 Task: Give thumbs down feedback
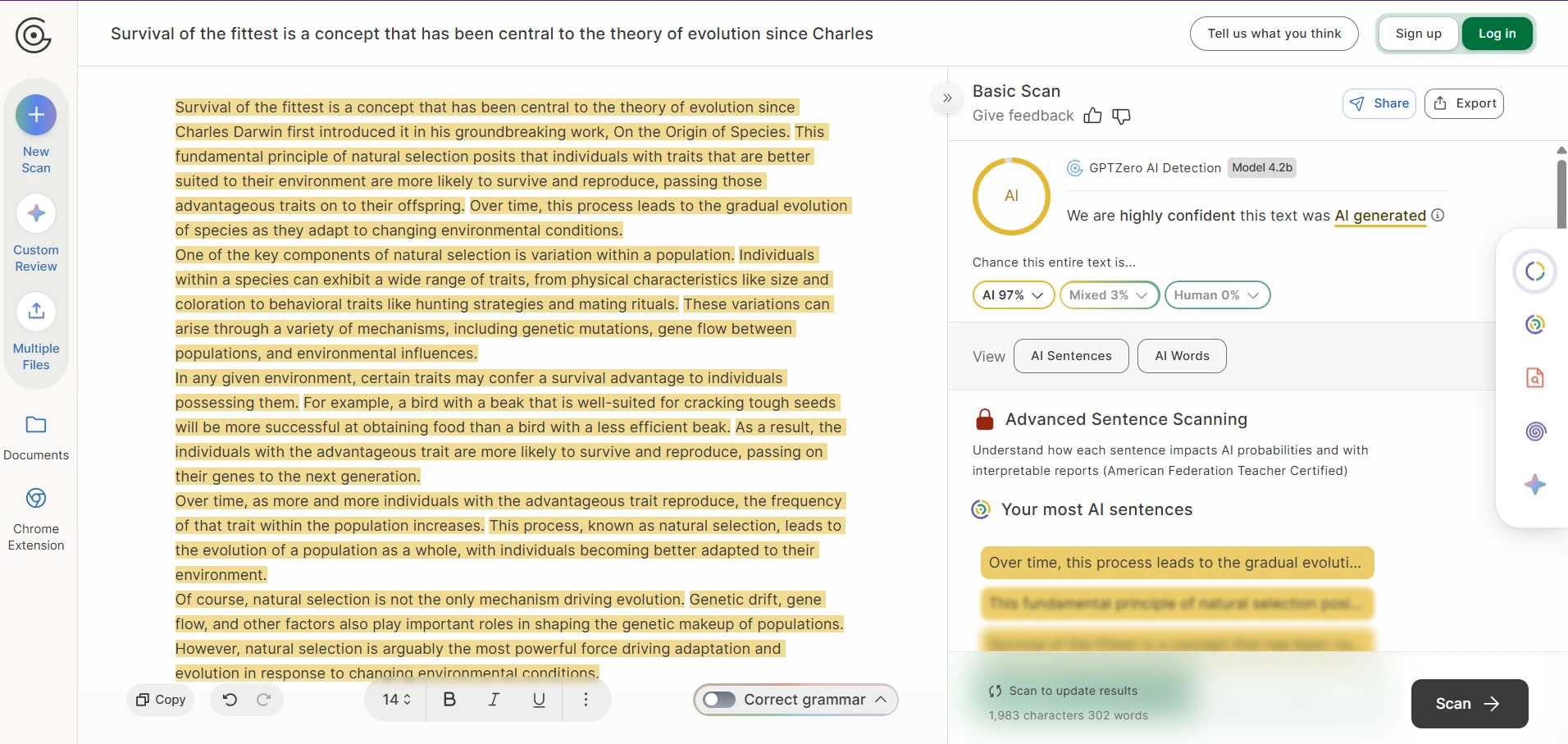click(x=1121, y=116)
